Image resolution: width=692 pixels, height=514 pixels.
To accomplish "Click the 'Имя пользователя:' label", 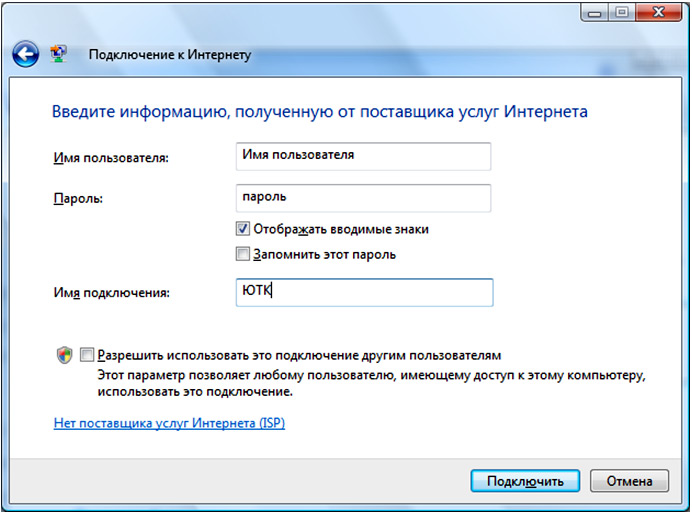I will pyautogui.click(x=111, y=158).
